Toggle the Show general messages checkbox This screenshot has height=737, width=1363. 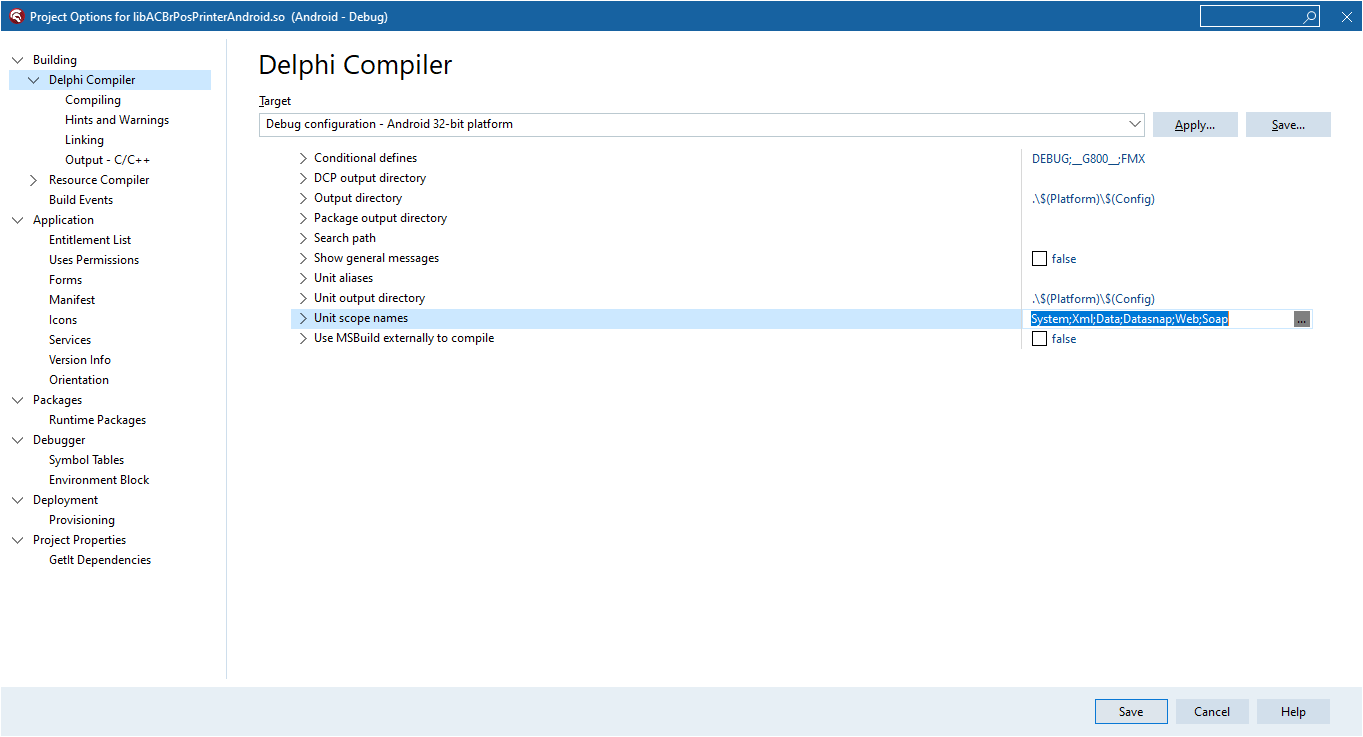click(x=1039, y=258)
